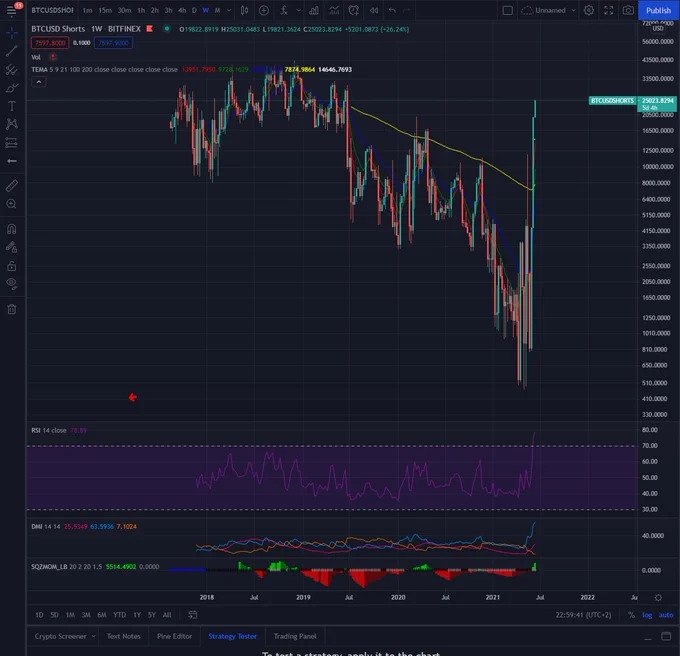
Task: Select the crosshair cursor tool
Action: click(12, 33)
